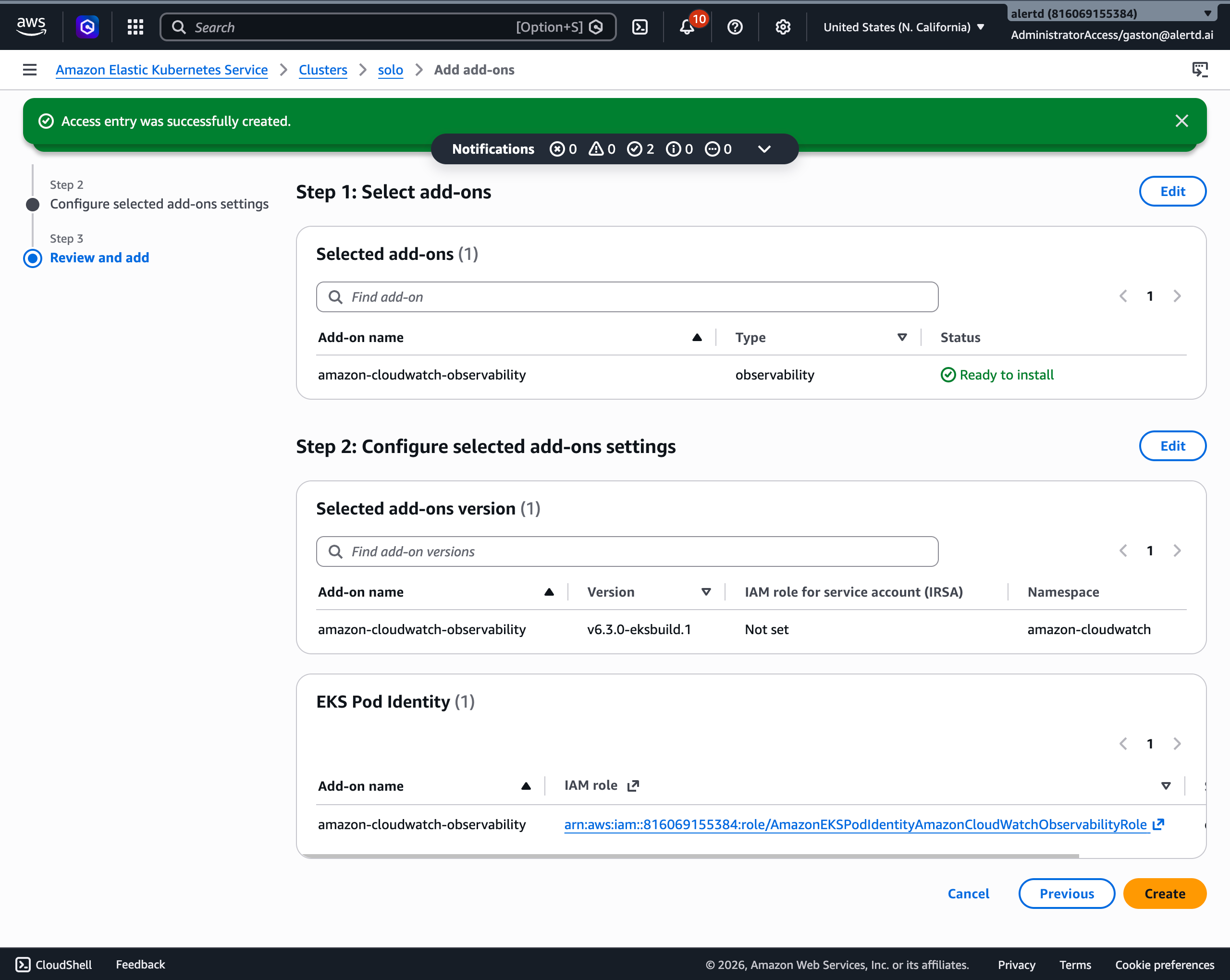
Task: Open the solo cluster breadcrumb
Action: point(390,70)
